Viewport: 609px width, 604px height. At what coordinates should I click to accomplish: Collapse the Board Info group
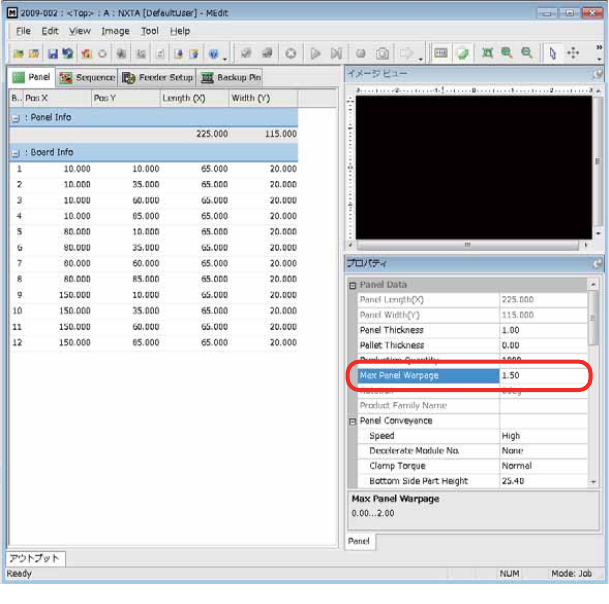point(16,153)
